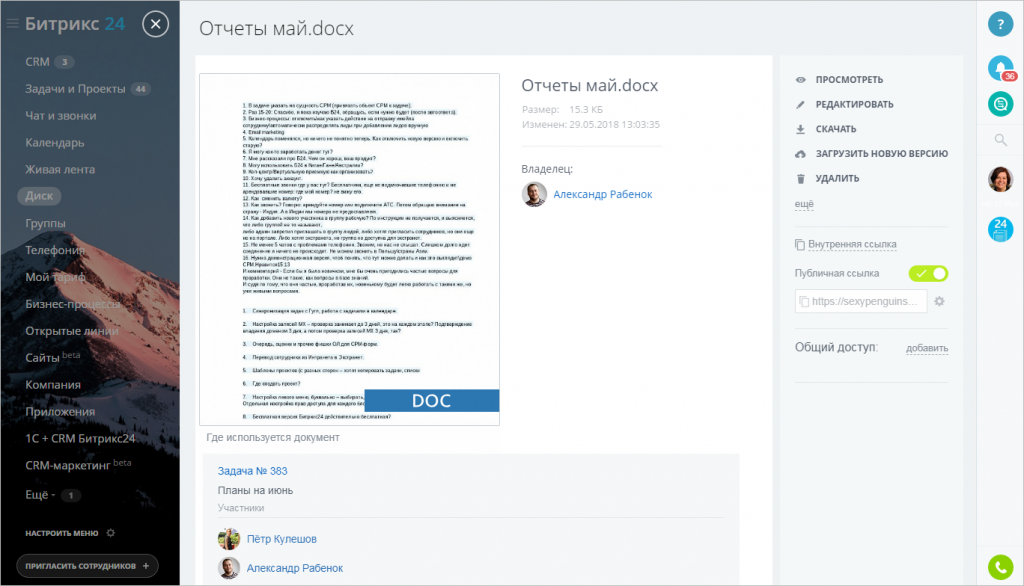Expand the ещё actions link

click(804, 204)
